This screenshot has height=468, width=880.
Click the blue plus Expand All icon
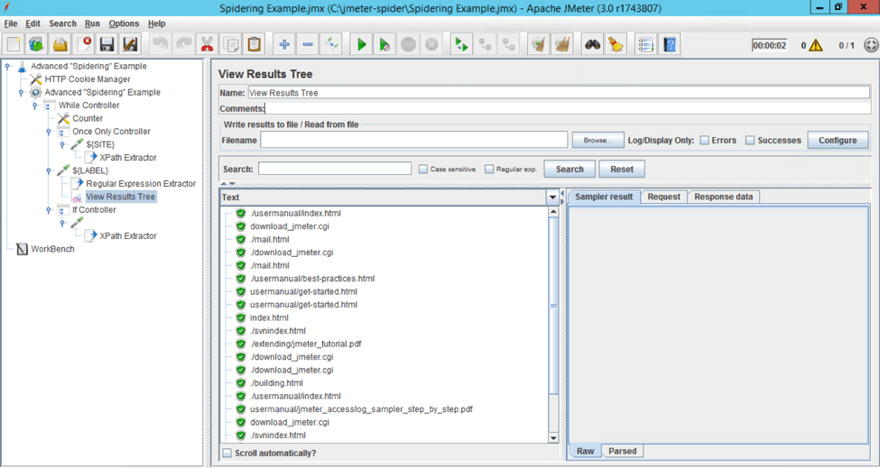(x=284, y=44)
